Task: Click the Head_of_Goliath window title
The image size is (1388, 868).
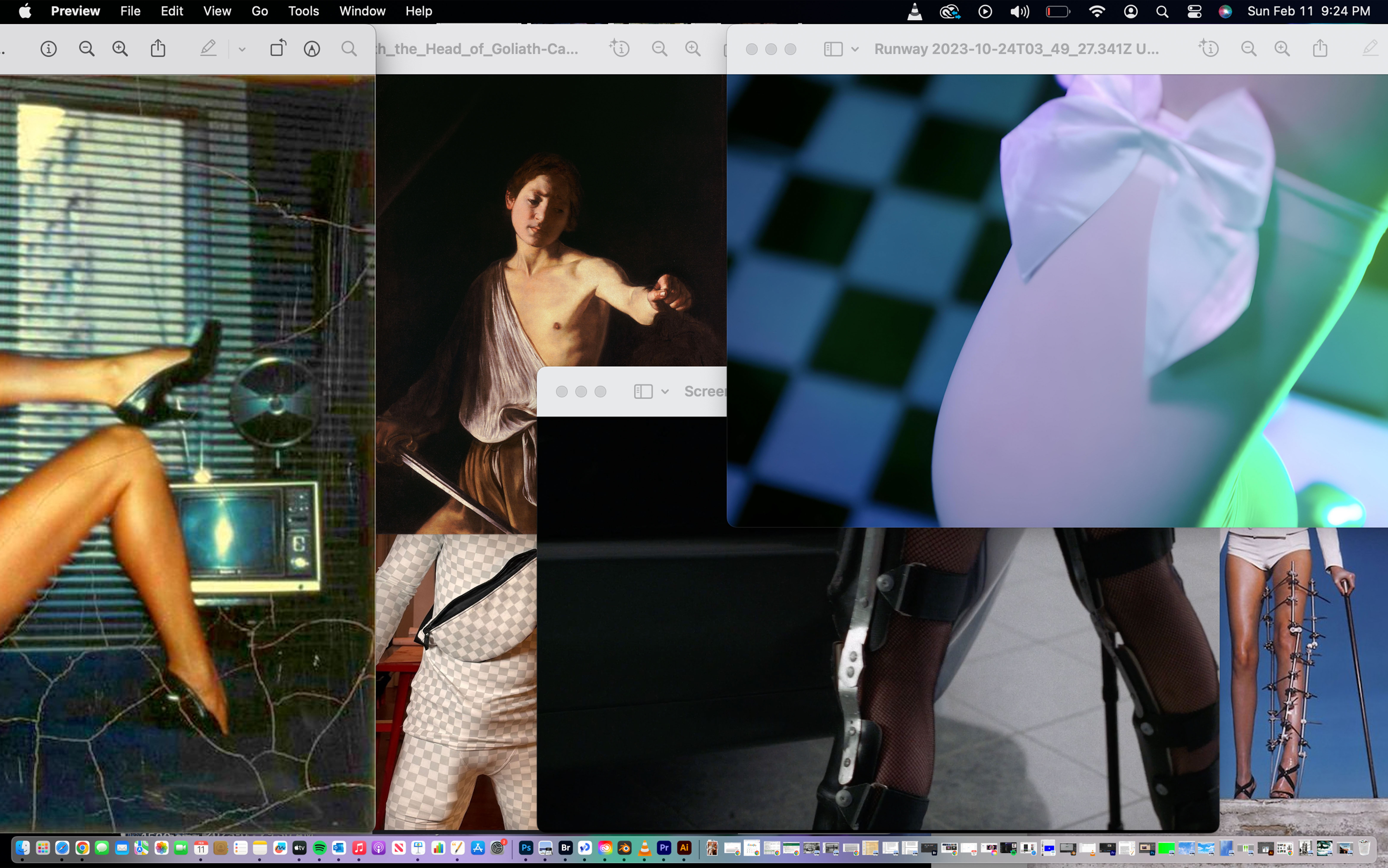Action: 477,49
